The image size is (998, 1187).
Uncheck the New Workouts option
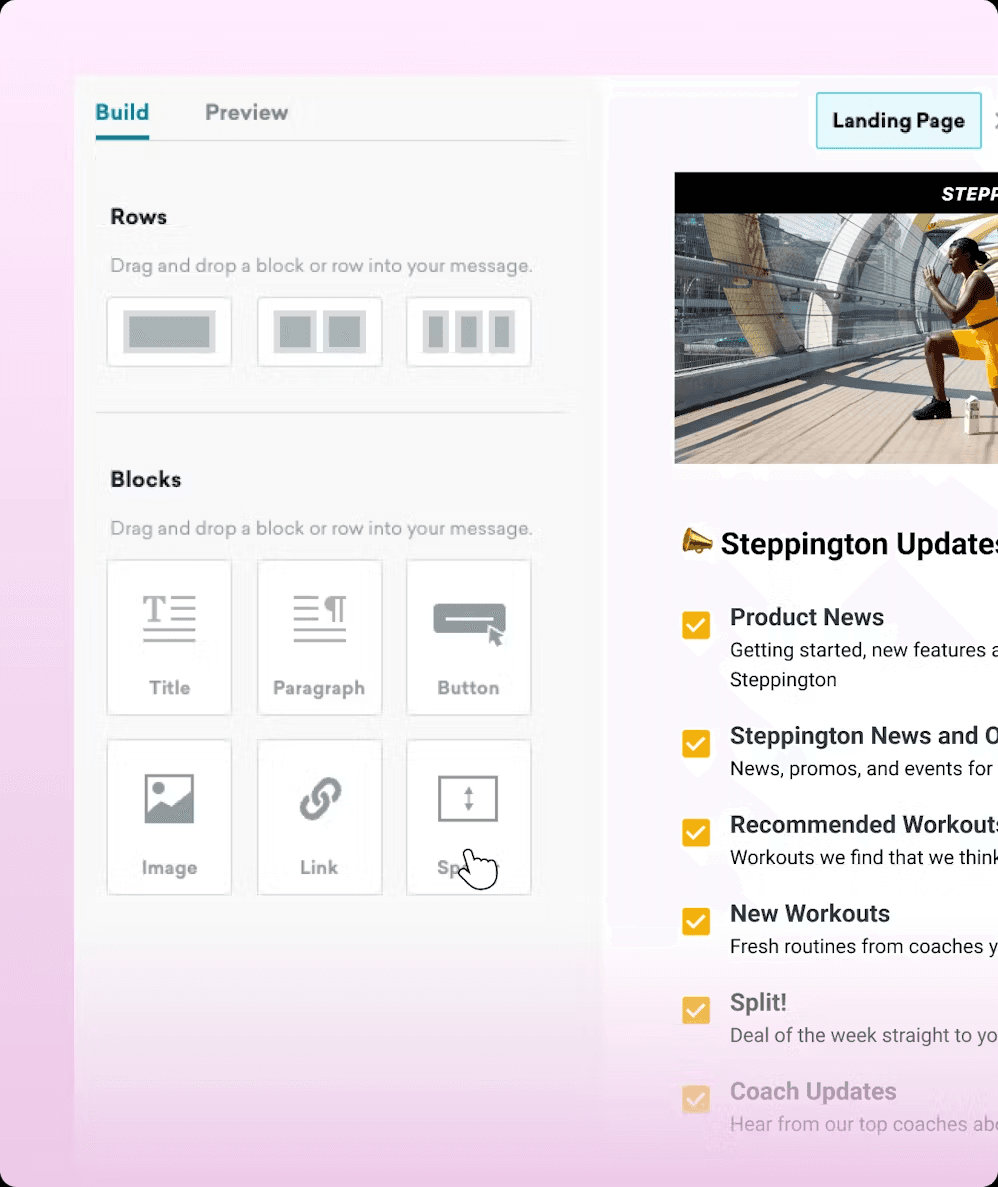tap(695, 921)
